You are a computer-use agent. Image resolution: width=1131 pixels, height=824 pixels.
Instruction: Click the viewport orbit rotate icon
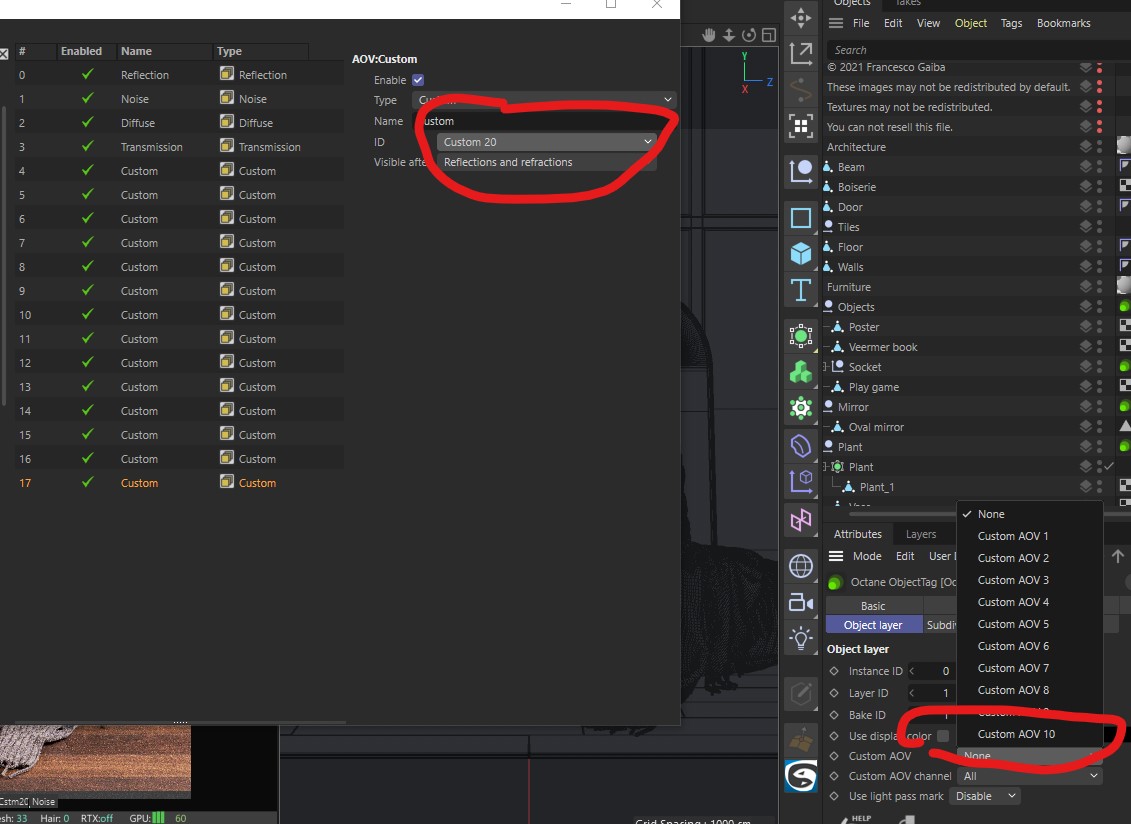click(x=749, y=35)
